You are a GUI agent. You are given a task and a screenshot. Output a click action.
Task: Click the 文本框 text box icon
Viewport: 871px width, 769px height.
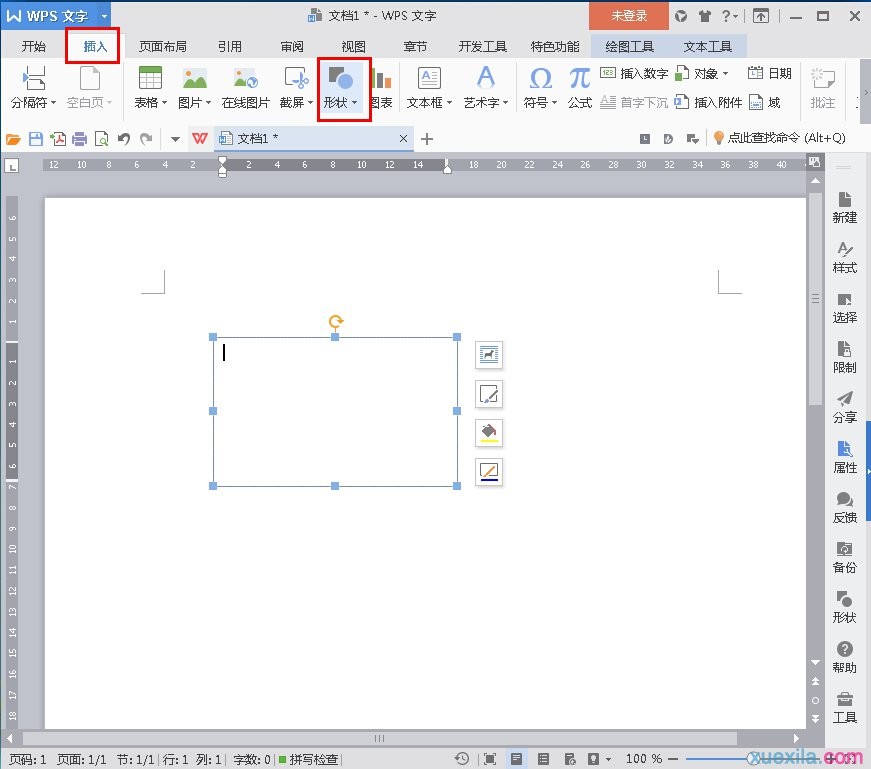click(429, 78)
